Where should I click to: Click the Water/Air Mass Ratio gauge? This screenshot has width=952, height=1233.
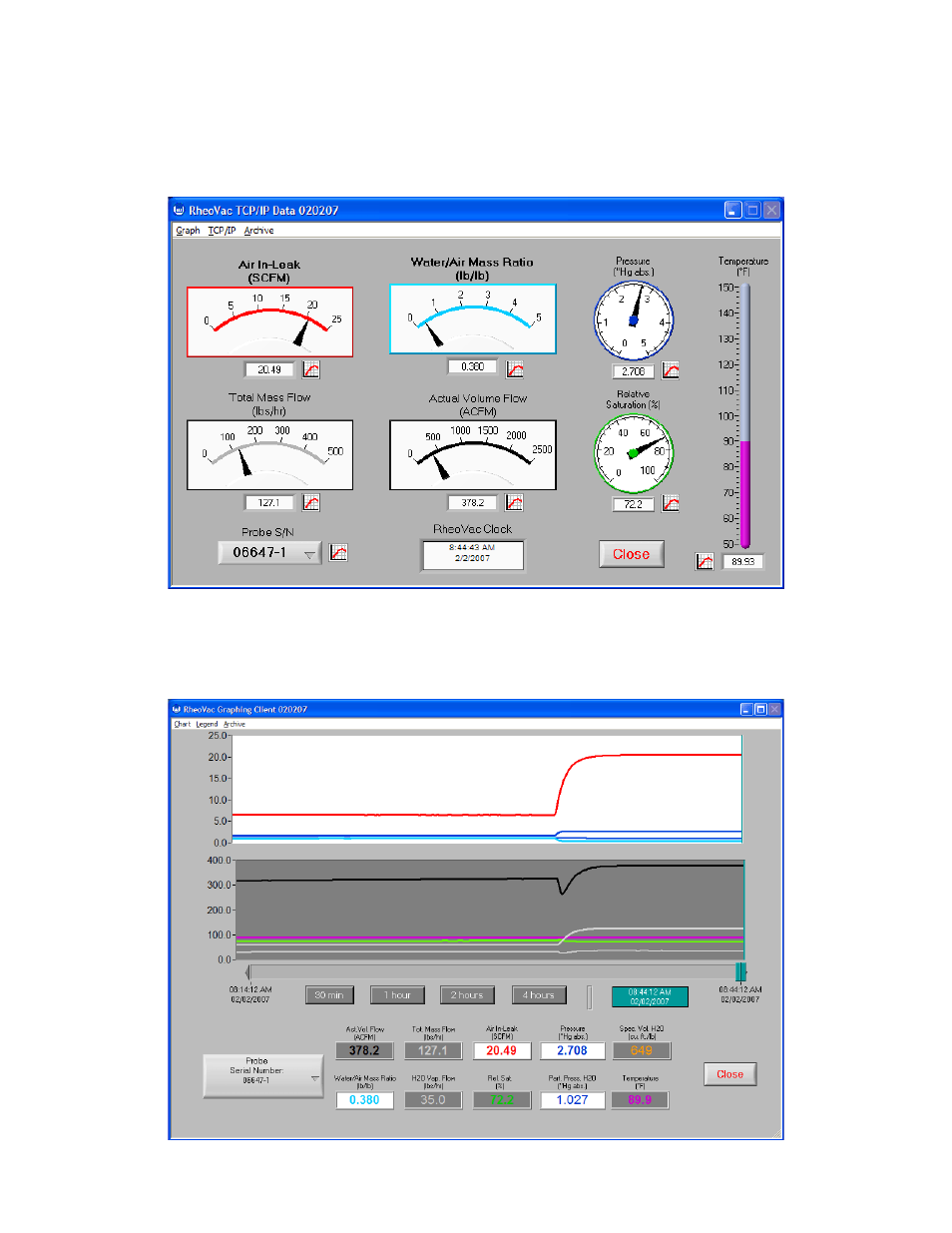tap(473, 318)
